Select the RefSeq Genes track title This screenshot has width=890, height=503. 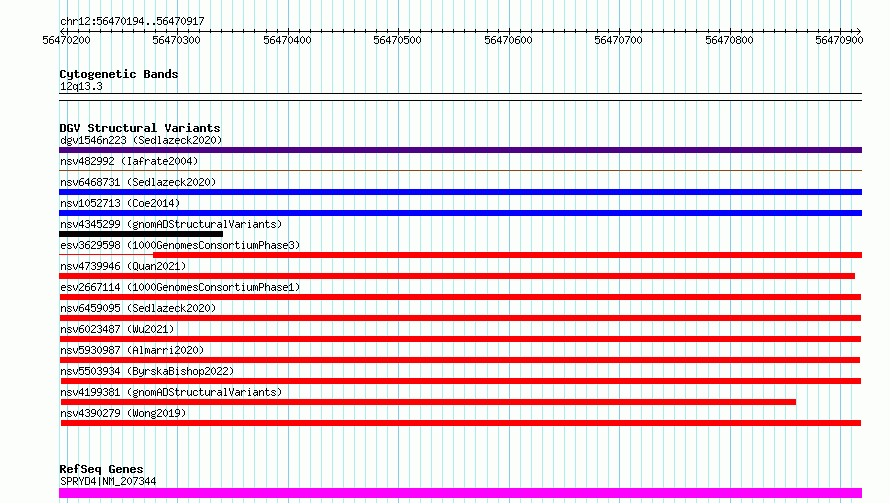[x=101, y=469]
